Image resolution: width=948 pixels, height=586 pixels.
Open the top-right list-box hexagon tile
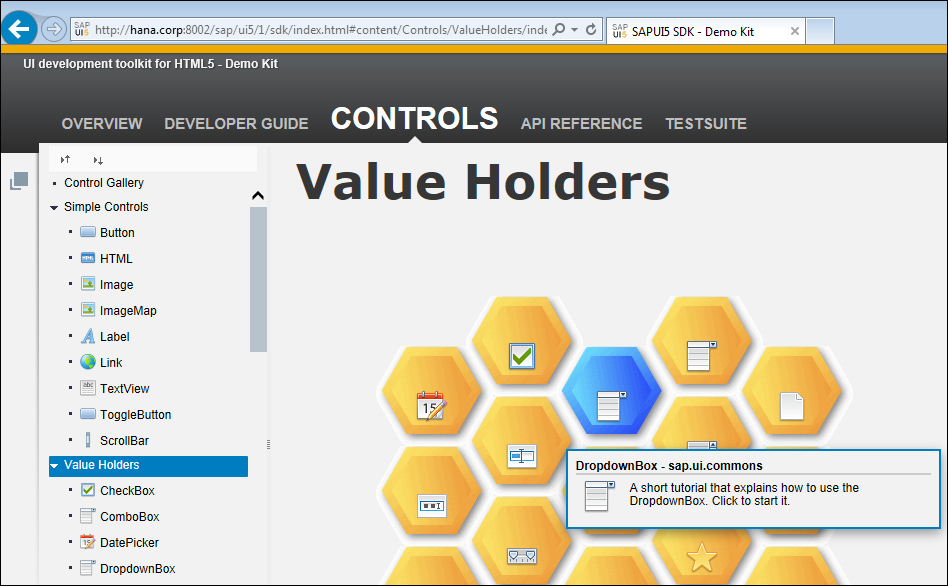701,340
